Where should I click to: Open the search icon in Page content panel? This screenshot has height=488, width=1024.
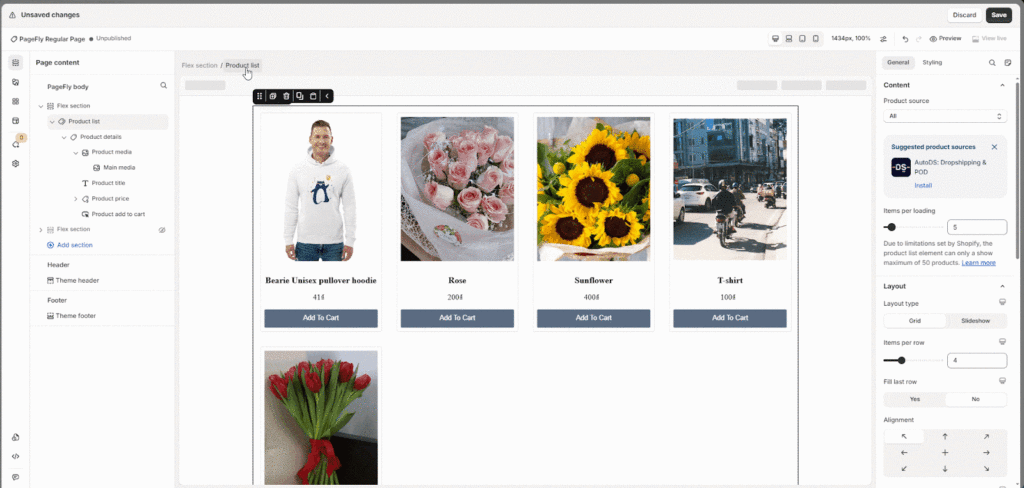tap(164, 86)
